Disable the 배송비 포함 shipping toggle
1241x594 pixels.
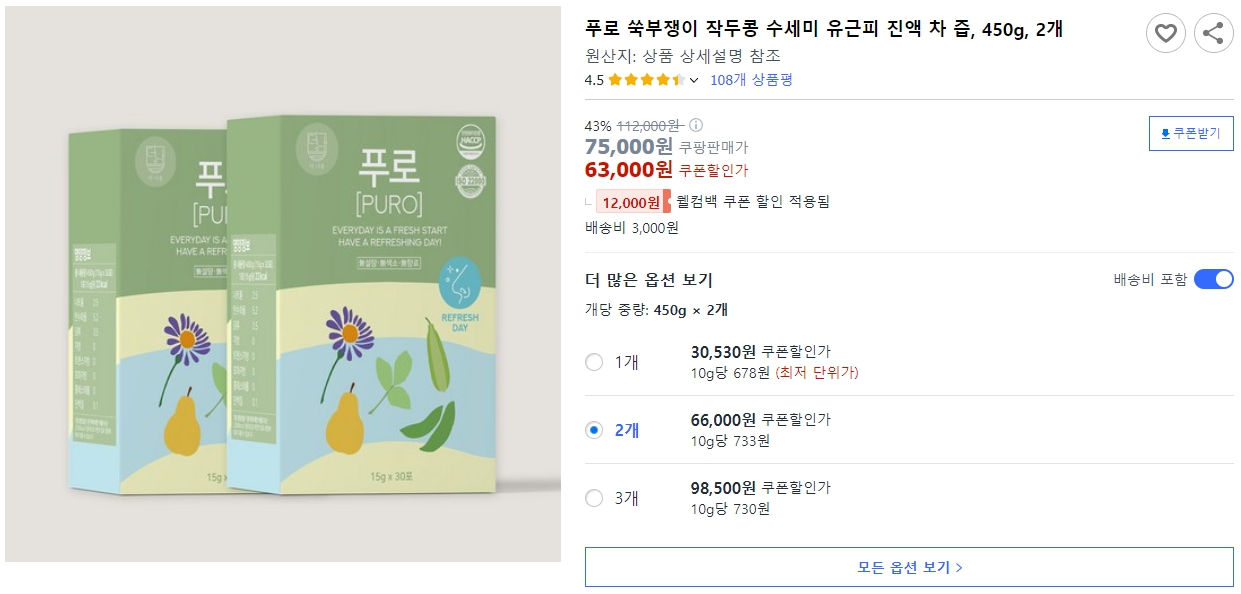[1213, 280]
